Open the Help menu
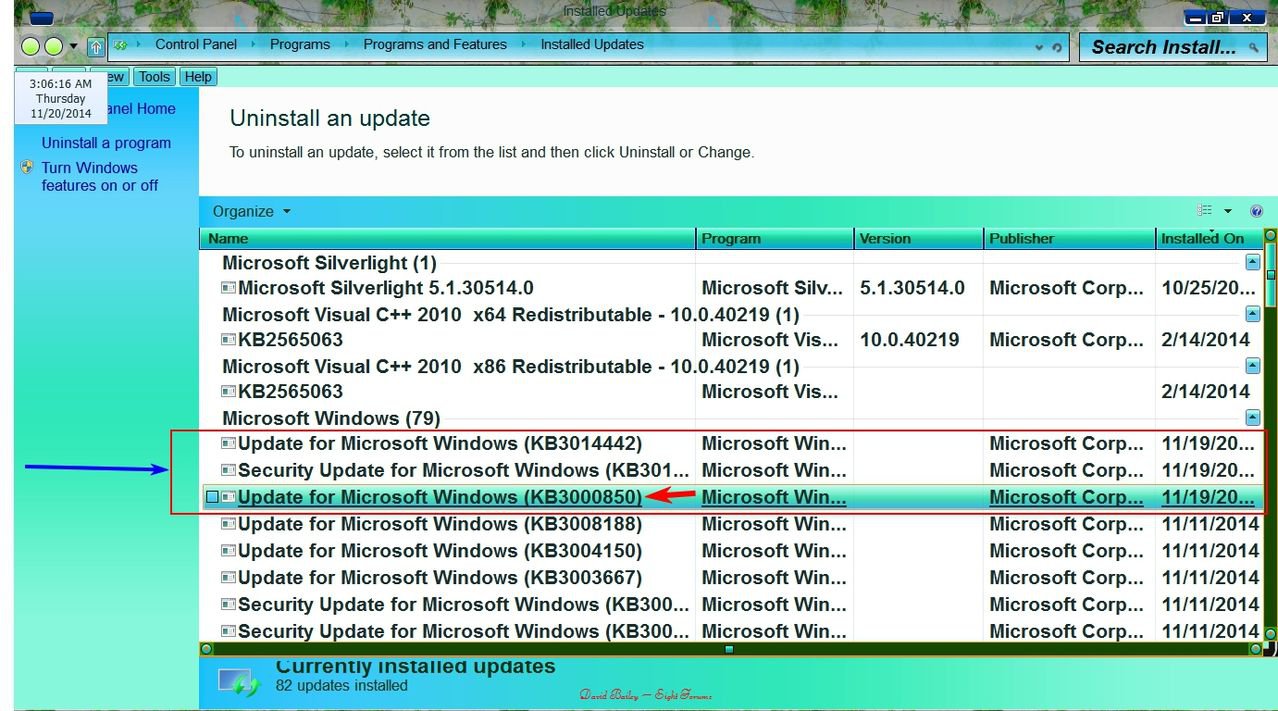Image resolution: width=1278 pixels, height=711 pixels. (198, 77)
